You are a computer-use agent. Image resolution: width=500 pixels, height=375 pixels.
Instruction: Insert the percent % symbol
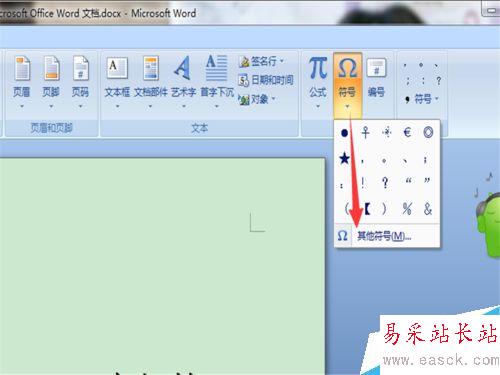pyautogui.click(x=407, y=209)
